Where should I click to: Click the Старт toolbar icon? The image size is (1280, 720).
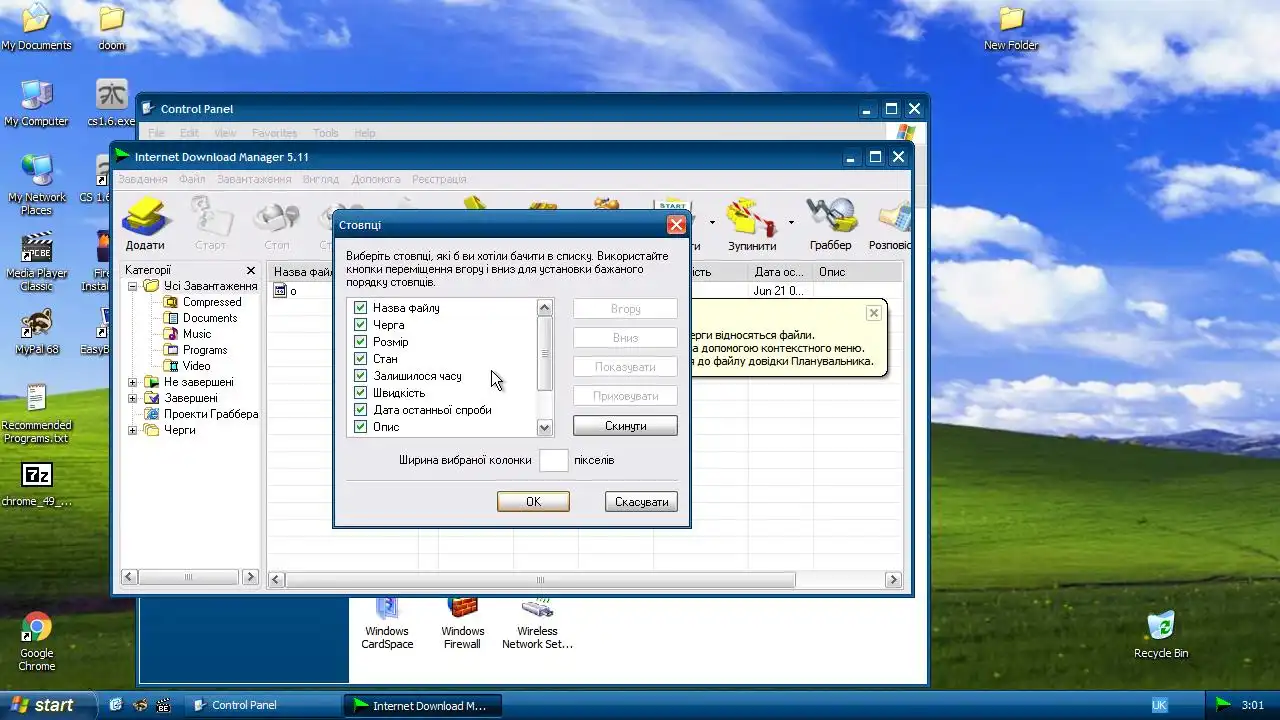point(210,224)
